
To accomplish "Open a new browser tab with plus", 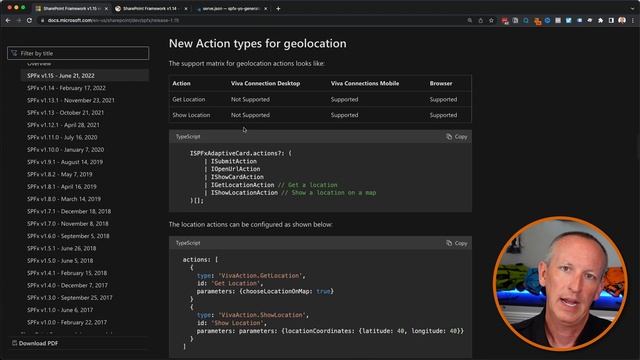I will coord(278,9).
